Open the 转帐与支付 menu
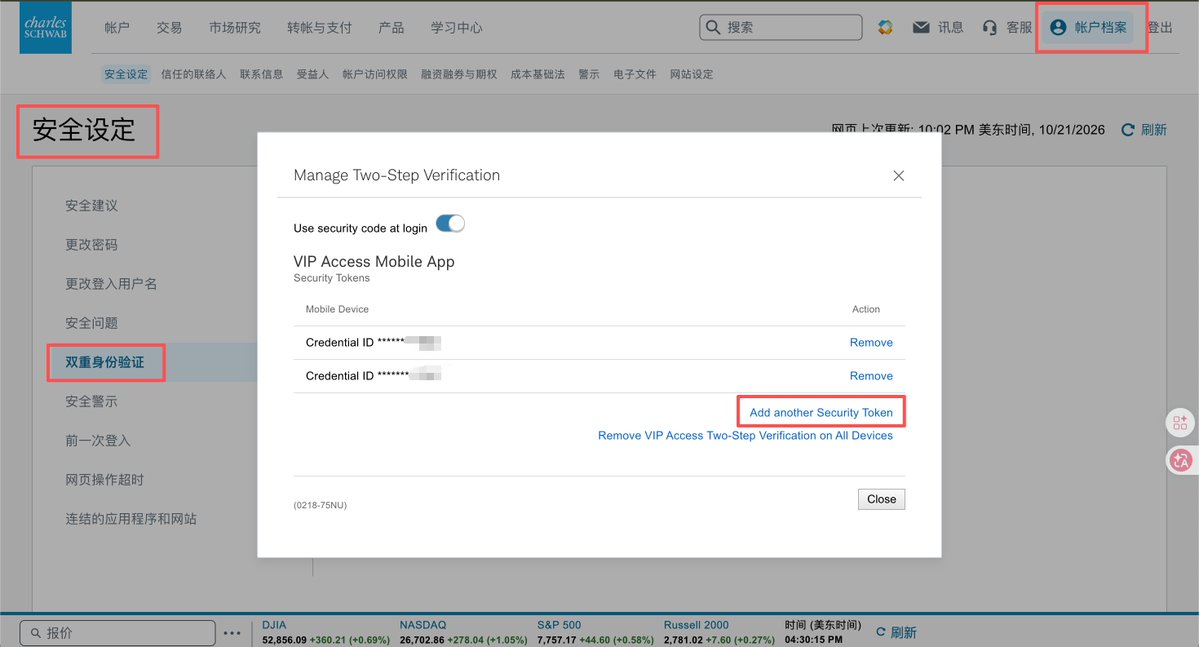 tap(319, 28)
